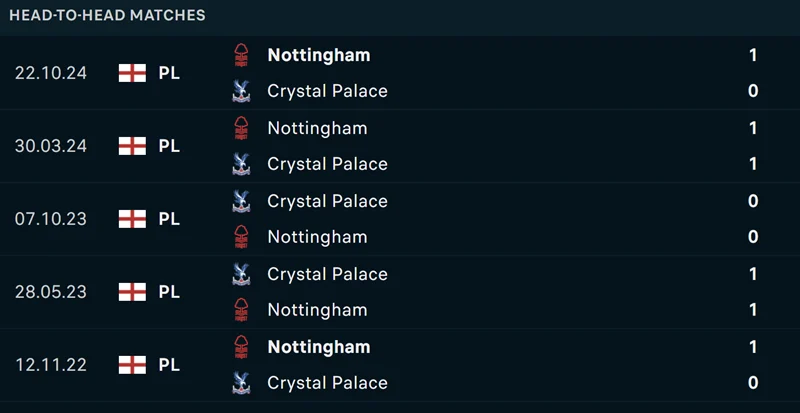The image size is (800, 413).
Task: Click Crystal Palace's score in 12.11.22 match
Action: (753, 383)
